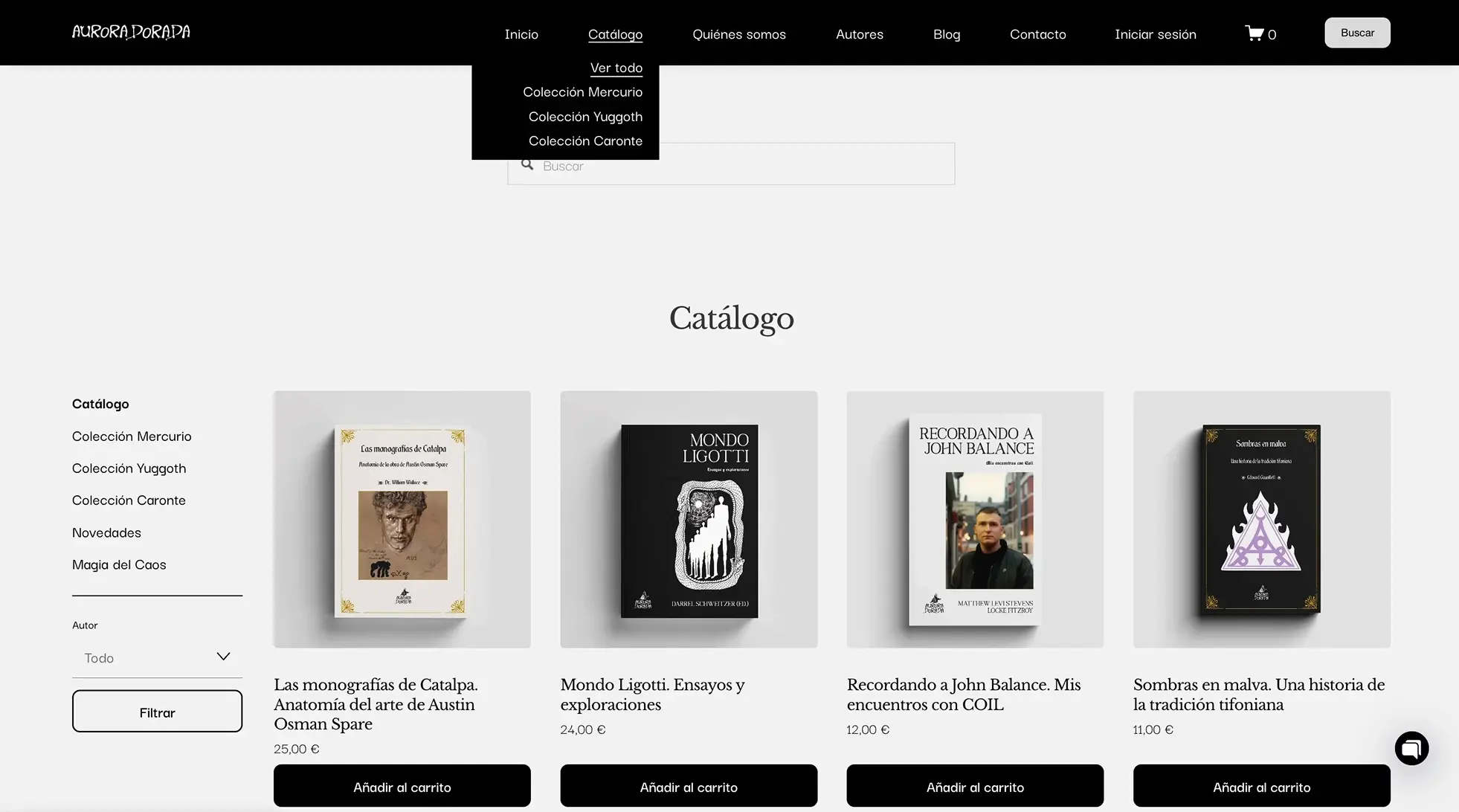This screenshot has height=812, width=1459.
Task: Click Iniciar sesión link
Action: point(1156,34)
